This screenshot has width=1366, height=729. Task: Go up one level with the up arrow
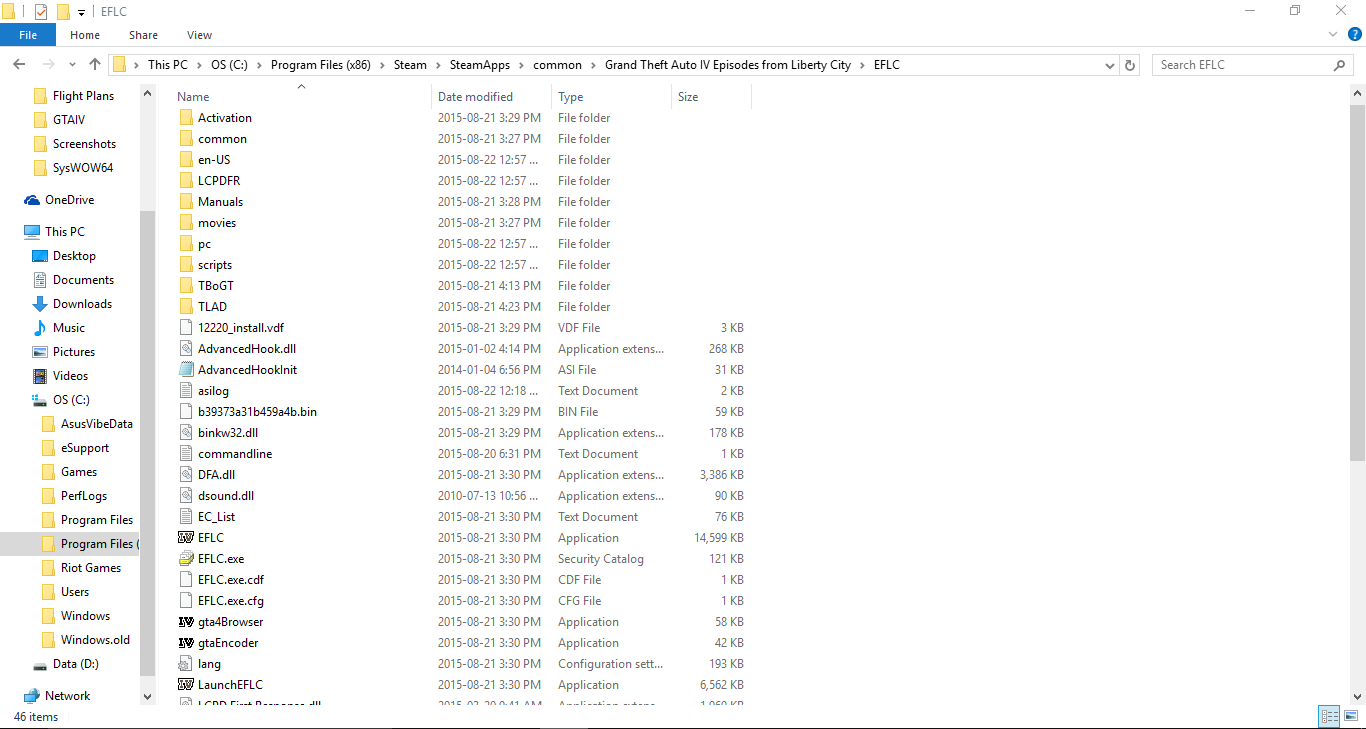95,65
